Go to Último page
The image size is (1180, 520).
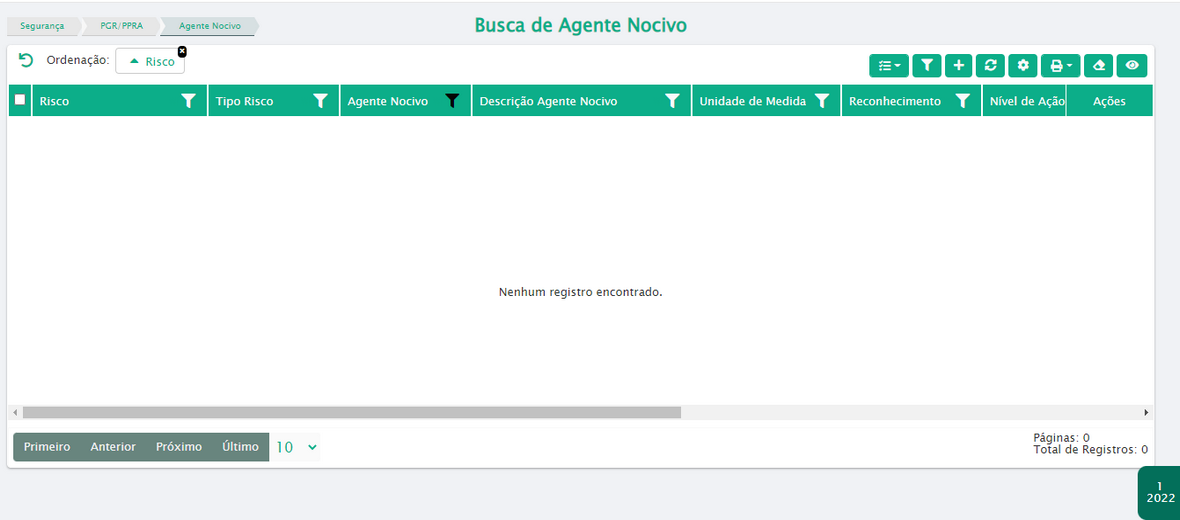(x=241, y=447)
